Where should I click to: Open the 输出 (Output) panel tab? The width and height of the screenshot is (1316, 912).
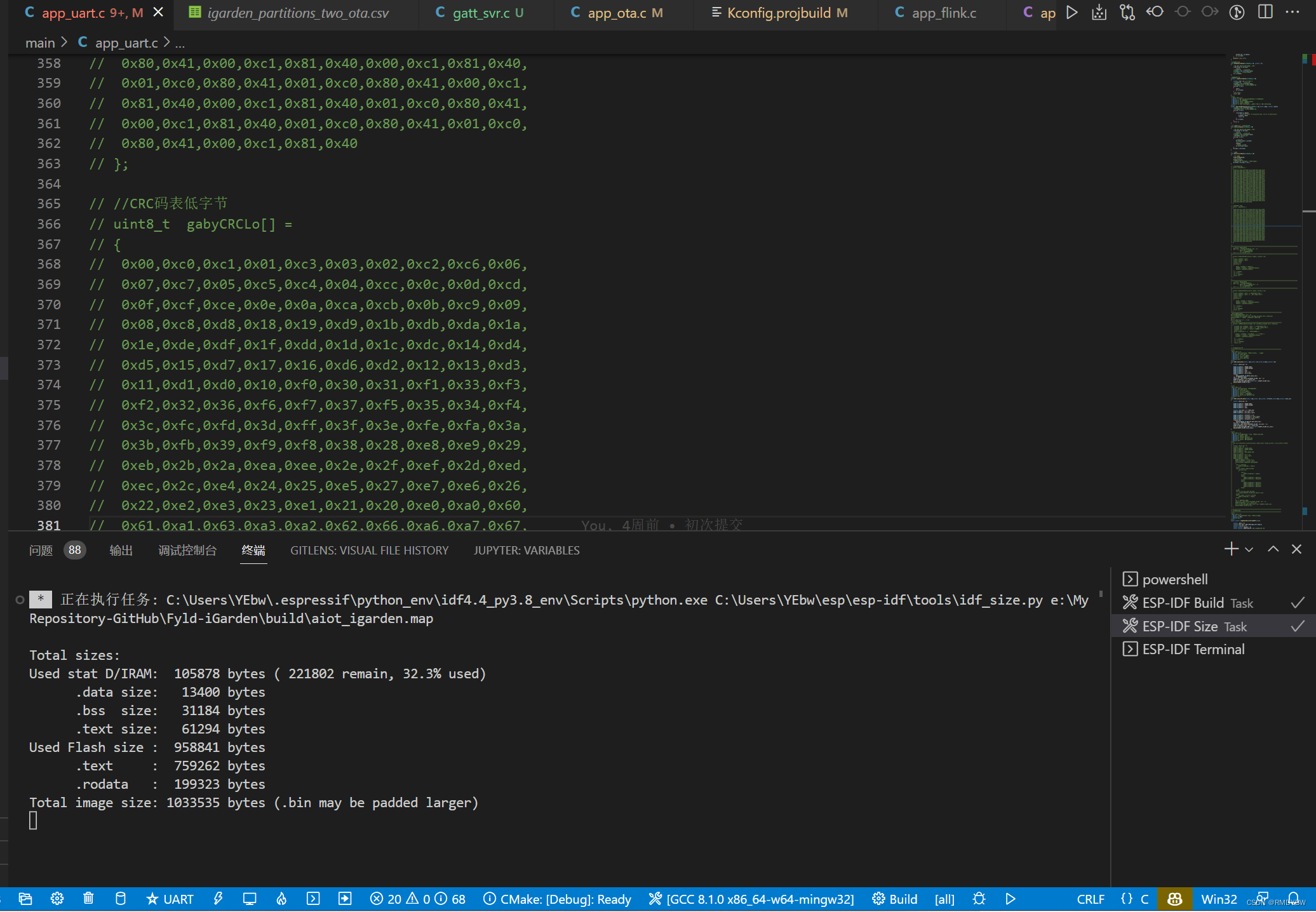tap(121, 550)
